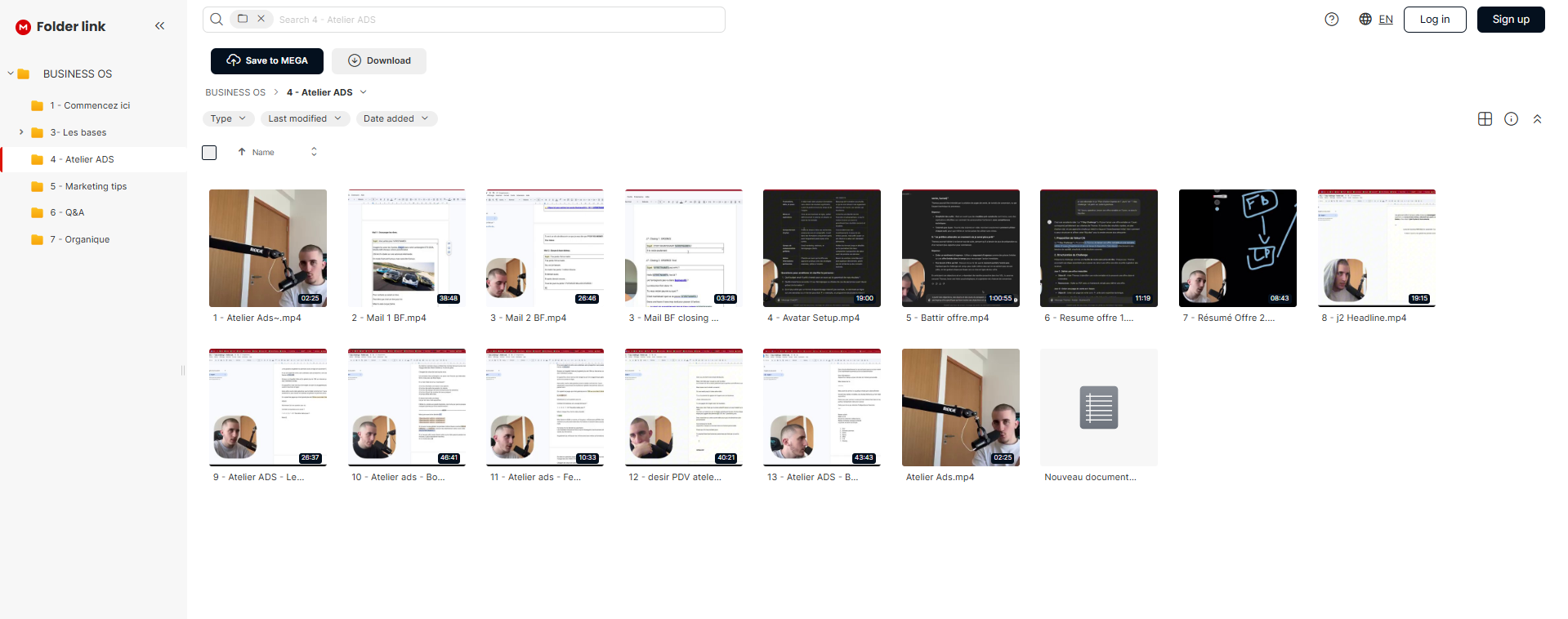Switch view with the grid layout icon
Viewport: 1568px width, 619px height.
(x=1485, y=119)
